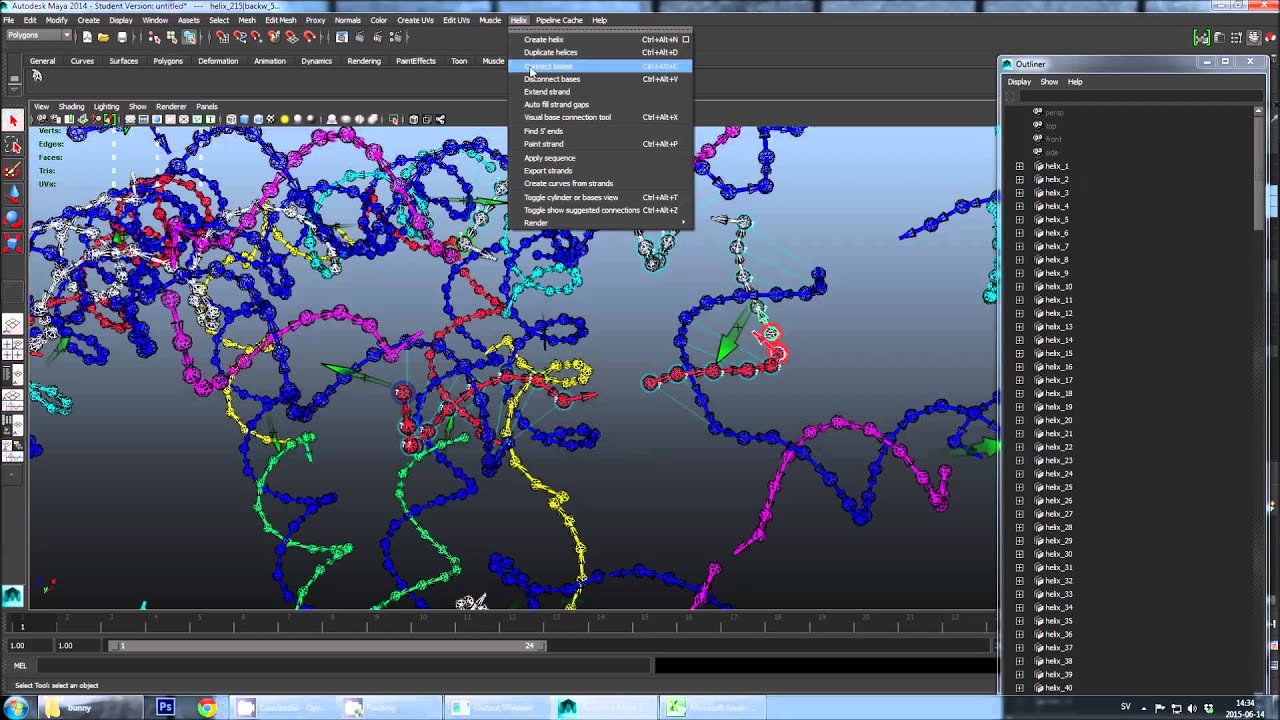Click the MEL command line input
The width and height of the screenshot is (1280, 720).
tap(345, 665)
